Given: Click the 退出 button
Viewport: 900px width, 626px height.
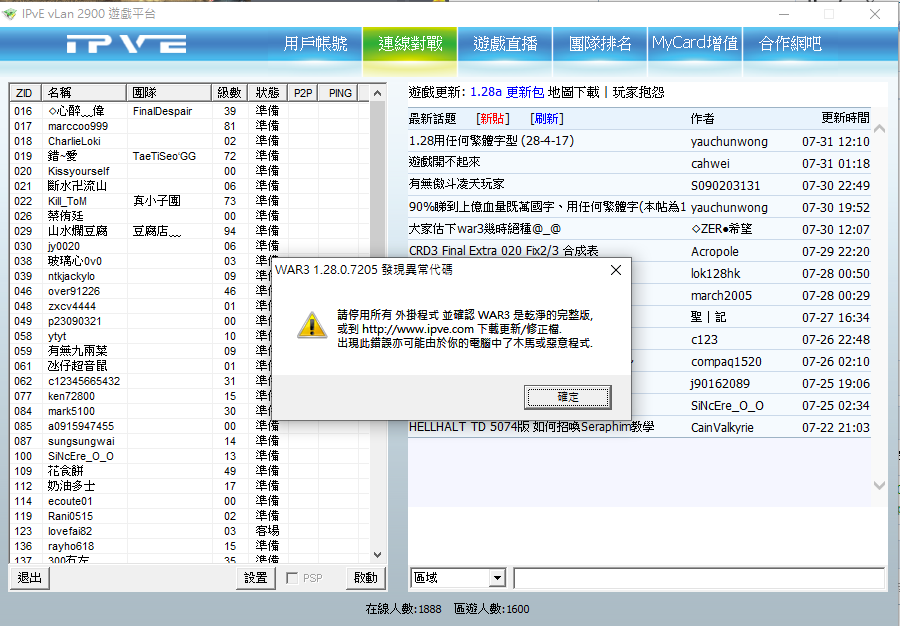Looking at the screenshot, I should [29, 578].
